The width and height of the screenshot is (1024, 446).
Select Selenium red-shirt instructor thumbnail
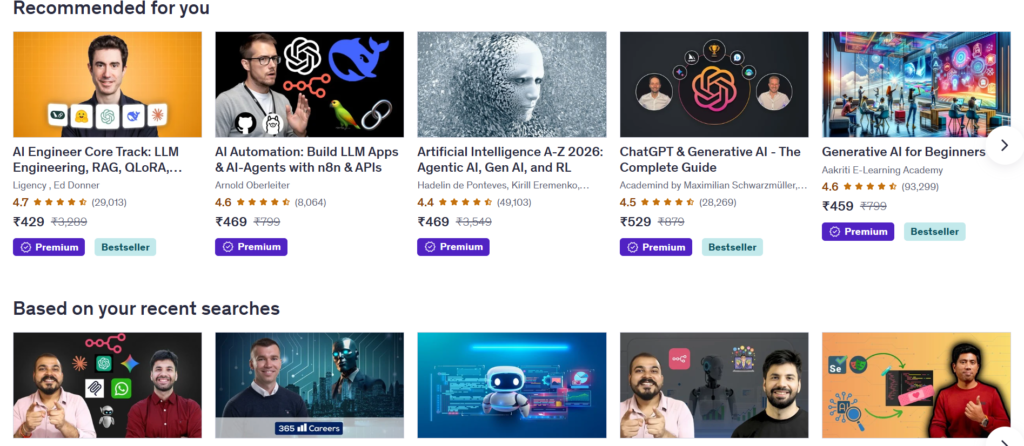pyautogui.click(x=916, y=385)
